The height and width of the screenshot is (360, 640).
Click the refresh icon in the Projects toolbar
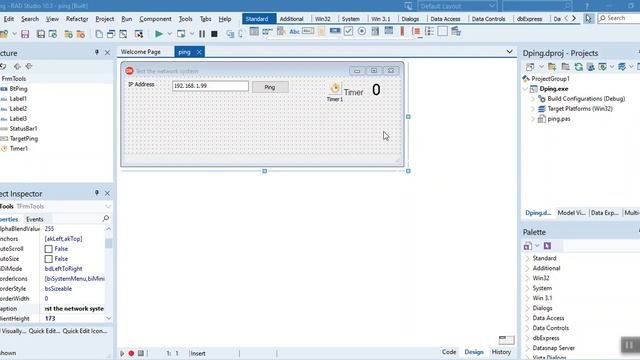[x=578, y=67]
